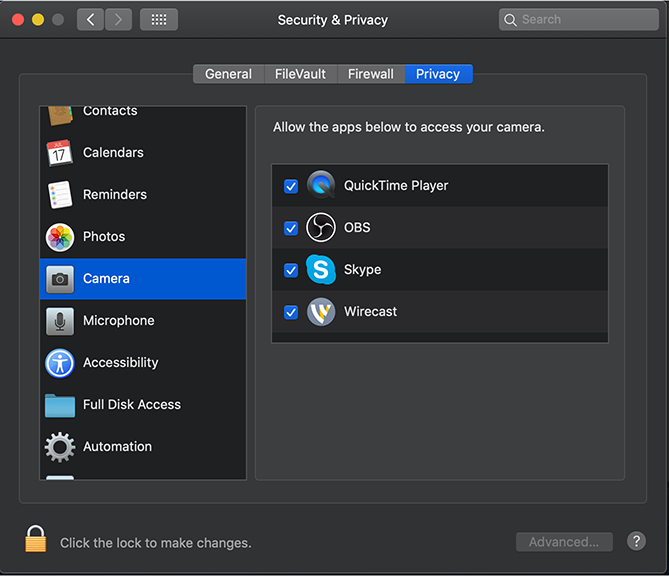Click the OBS name text

pos(357,227)
